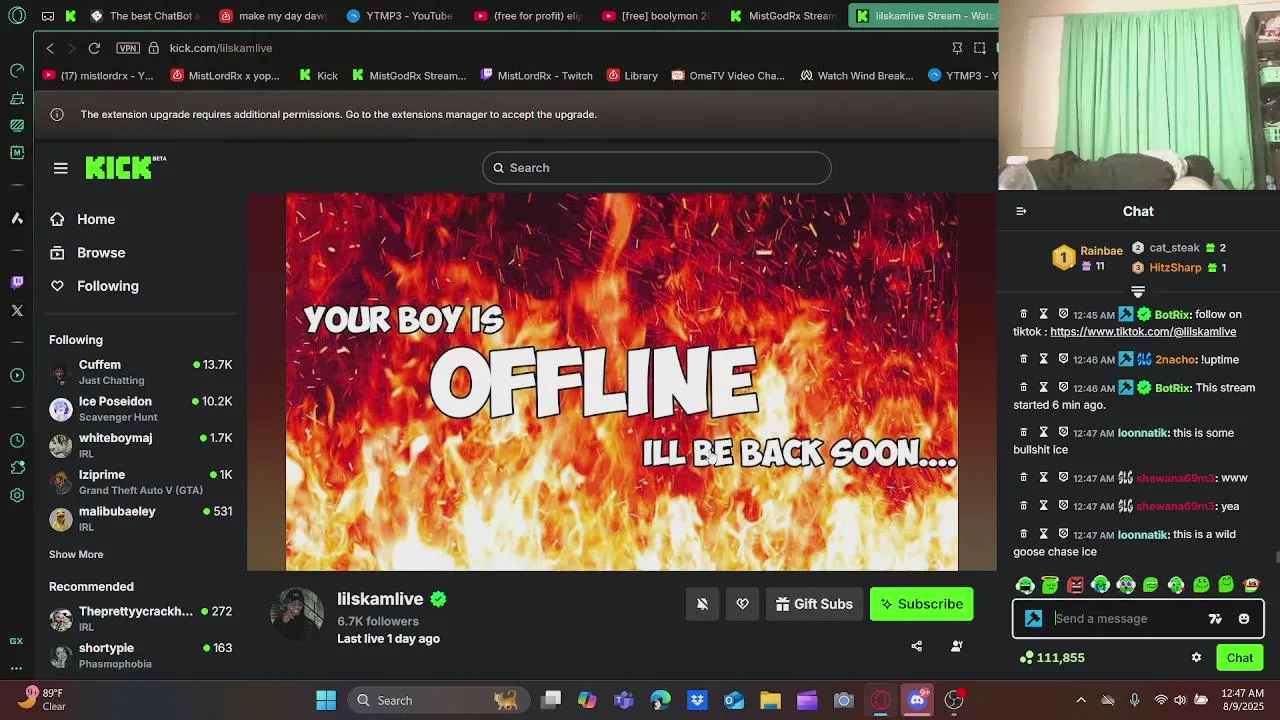The width and height of the screenshot is (1280, 720).
Task: Delete BotRix tiktok message
Action: click(1023, 314)
